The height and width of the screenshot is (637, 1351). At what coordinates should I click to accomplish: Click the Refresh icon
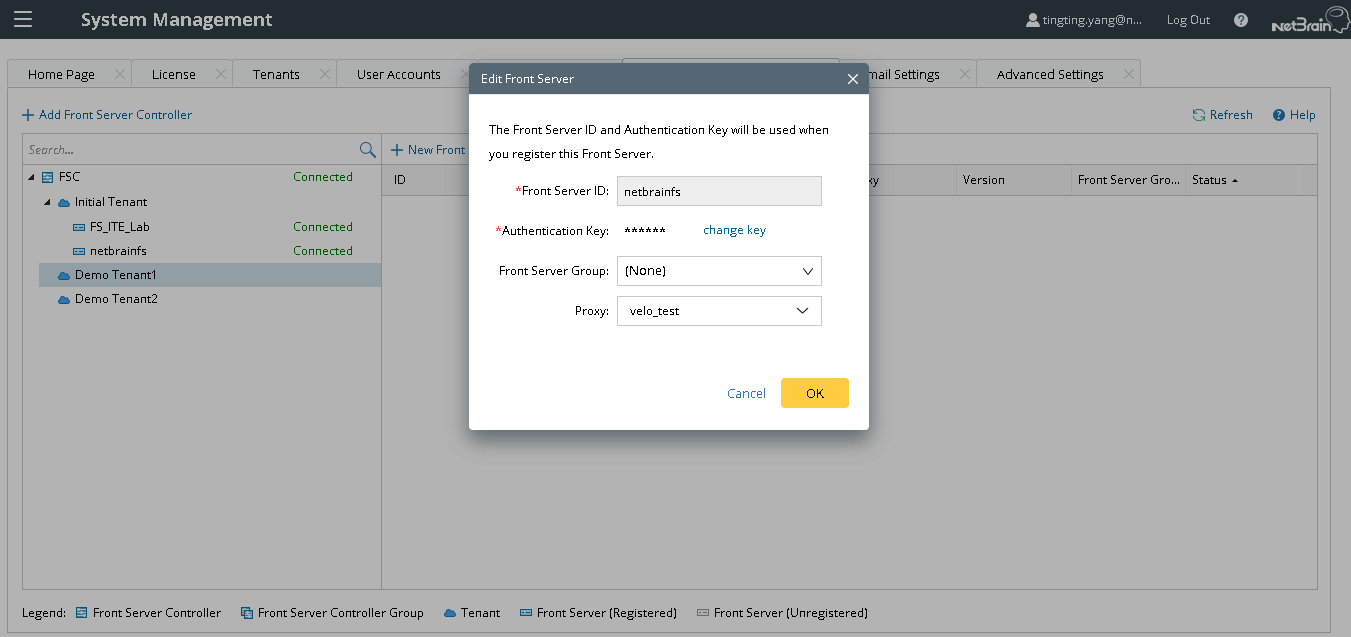(1197, 114)
